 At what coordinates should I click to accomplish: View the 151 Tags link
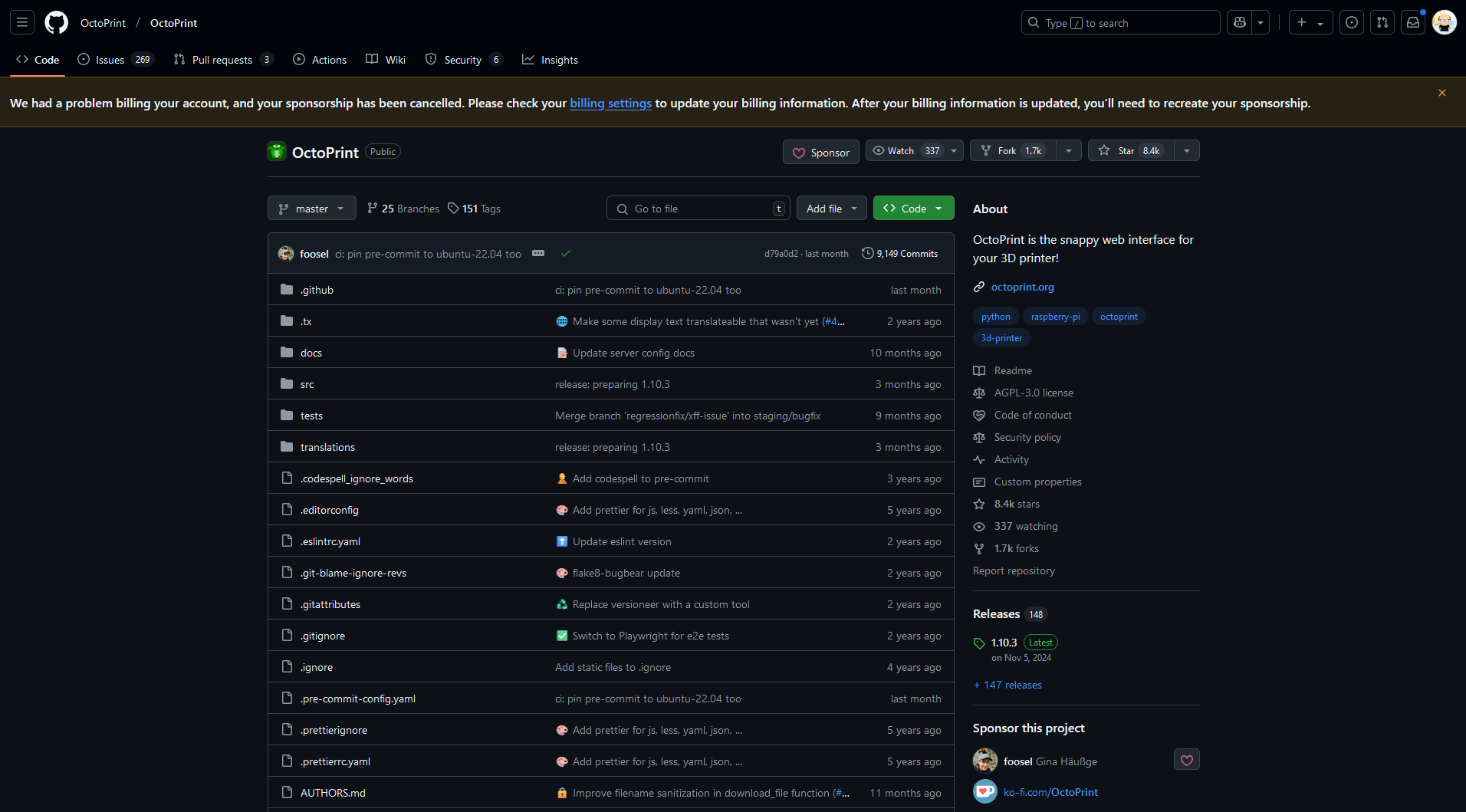tap(474, 209)
